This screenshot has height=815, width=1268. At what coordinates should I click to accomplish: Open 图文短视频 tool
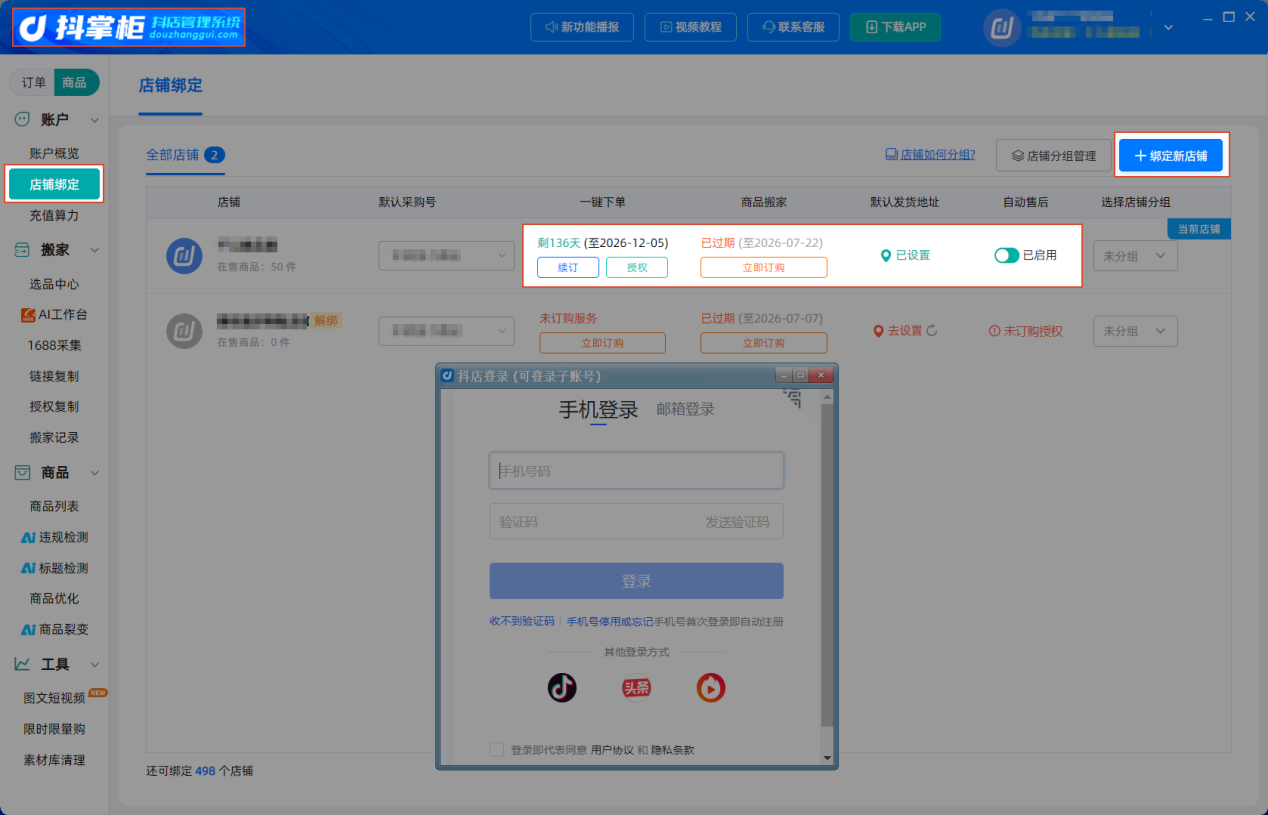point(54,698)
